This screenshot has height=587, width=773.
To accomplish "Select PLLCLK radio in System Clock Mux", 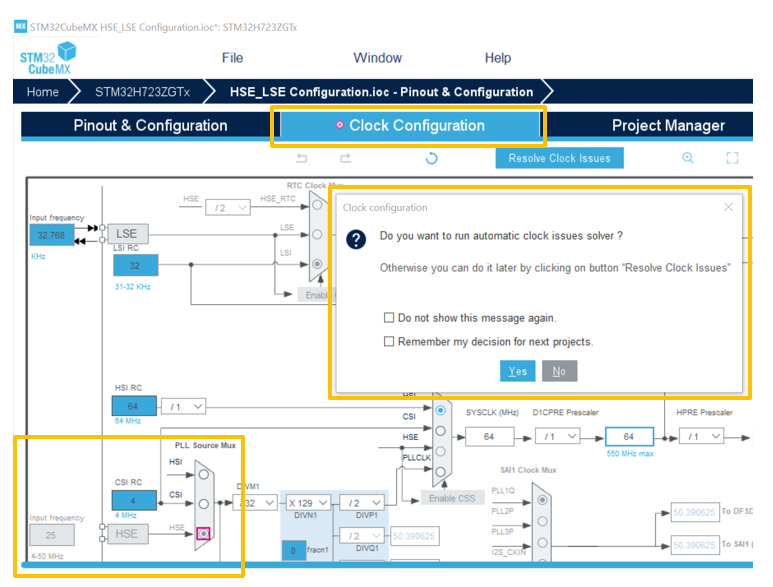I will pyautogui.click(x=441, y=472).
